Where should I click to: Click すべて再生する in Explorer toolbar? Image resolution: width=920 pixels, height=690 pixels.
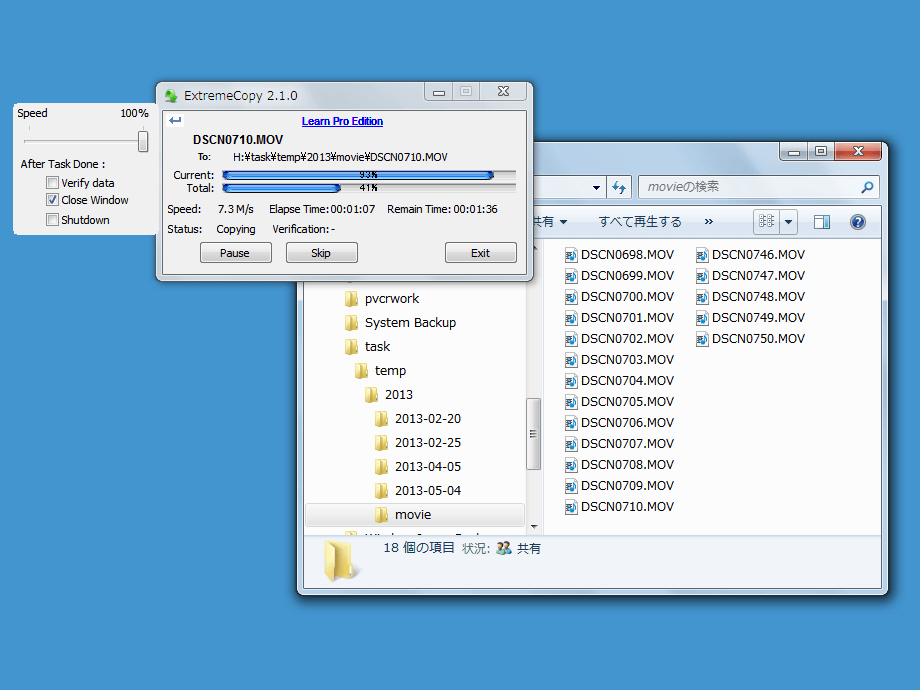coord(640,222)
